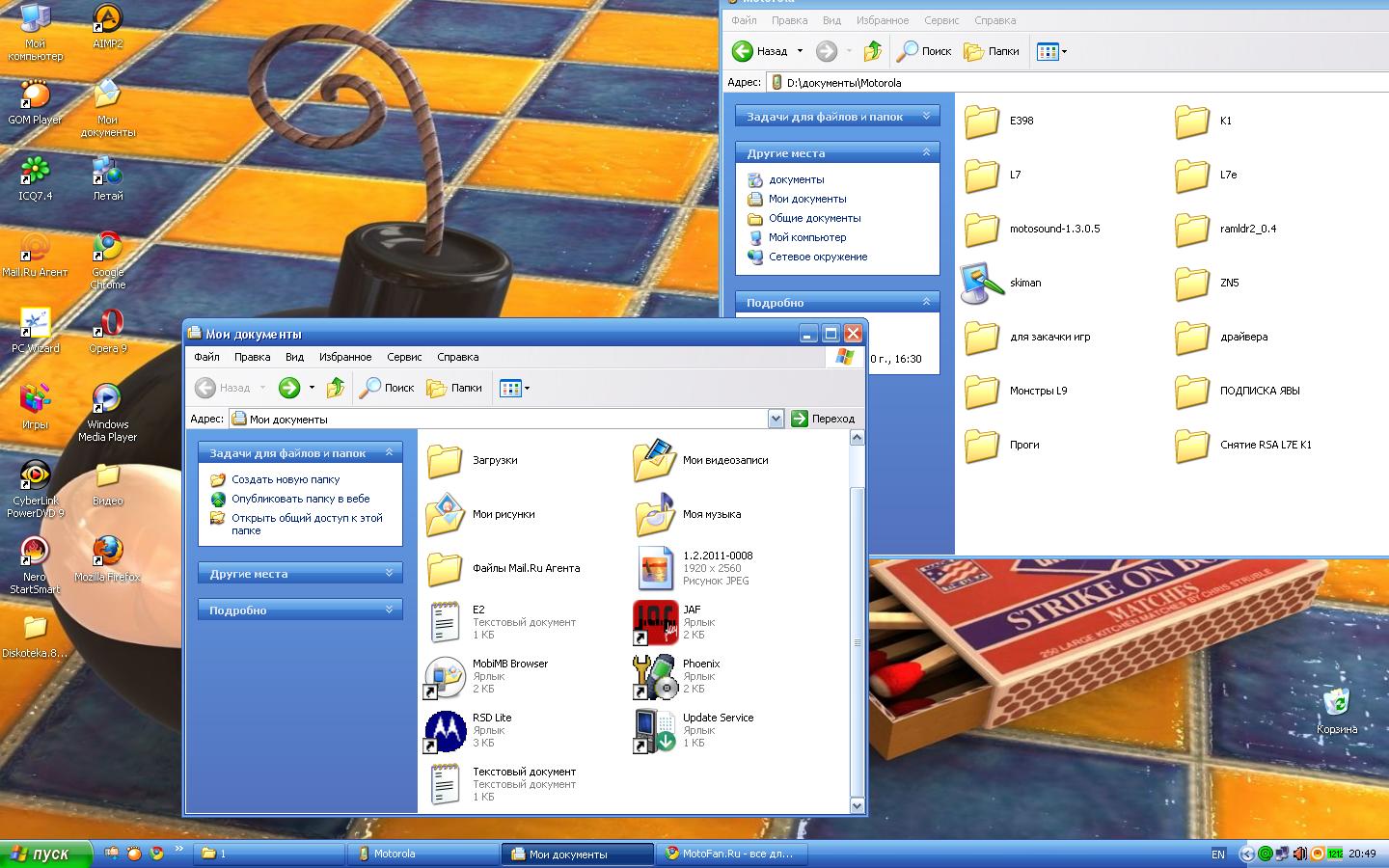Switch to MotoFan.Ru Chrome taskbar button
The width and height of the screenshot is (1389, 868).
coord(732,854)
